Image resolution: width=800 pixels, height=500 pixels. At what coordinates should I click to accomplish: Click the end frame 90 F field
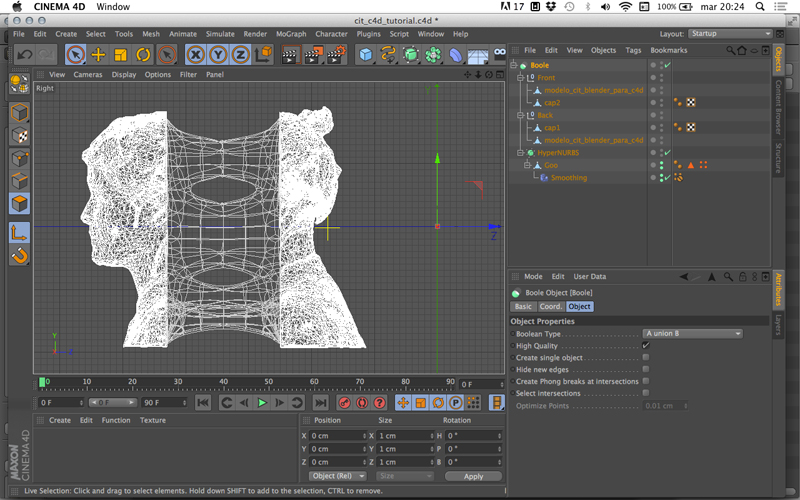(x=164, y=403)
